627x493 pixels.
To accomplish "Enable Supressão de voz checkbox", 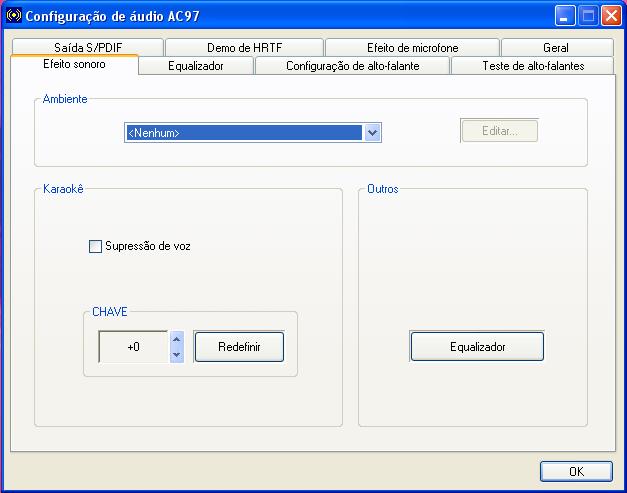I will pos(95,246).
